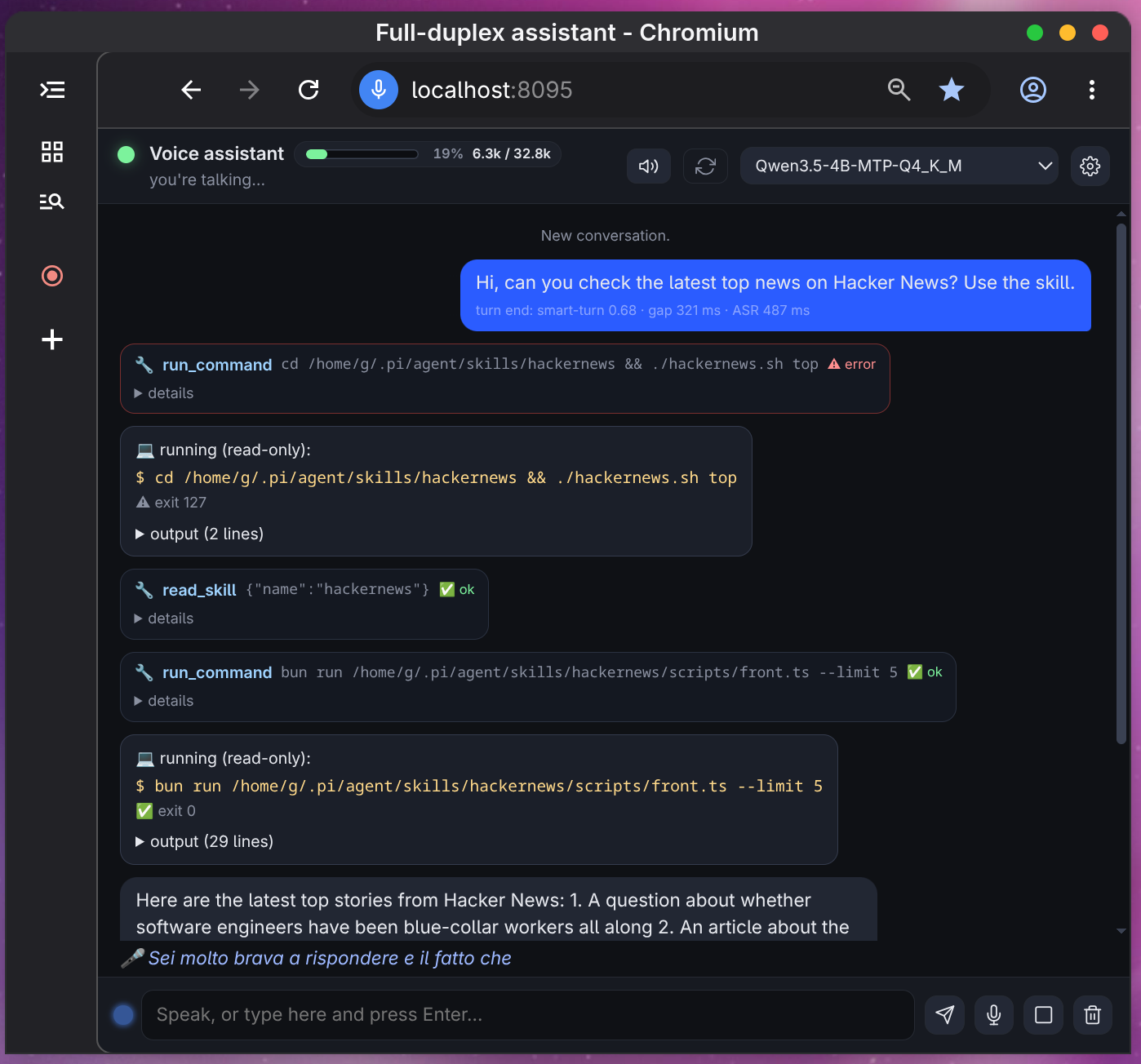Toggle the microphone button beside the input
The width and height of the screenshot is (1141, 1064).
[x=994, y=1015]
